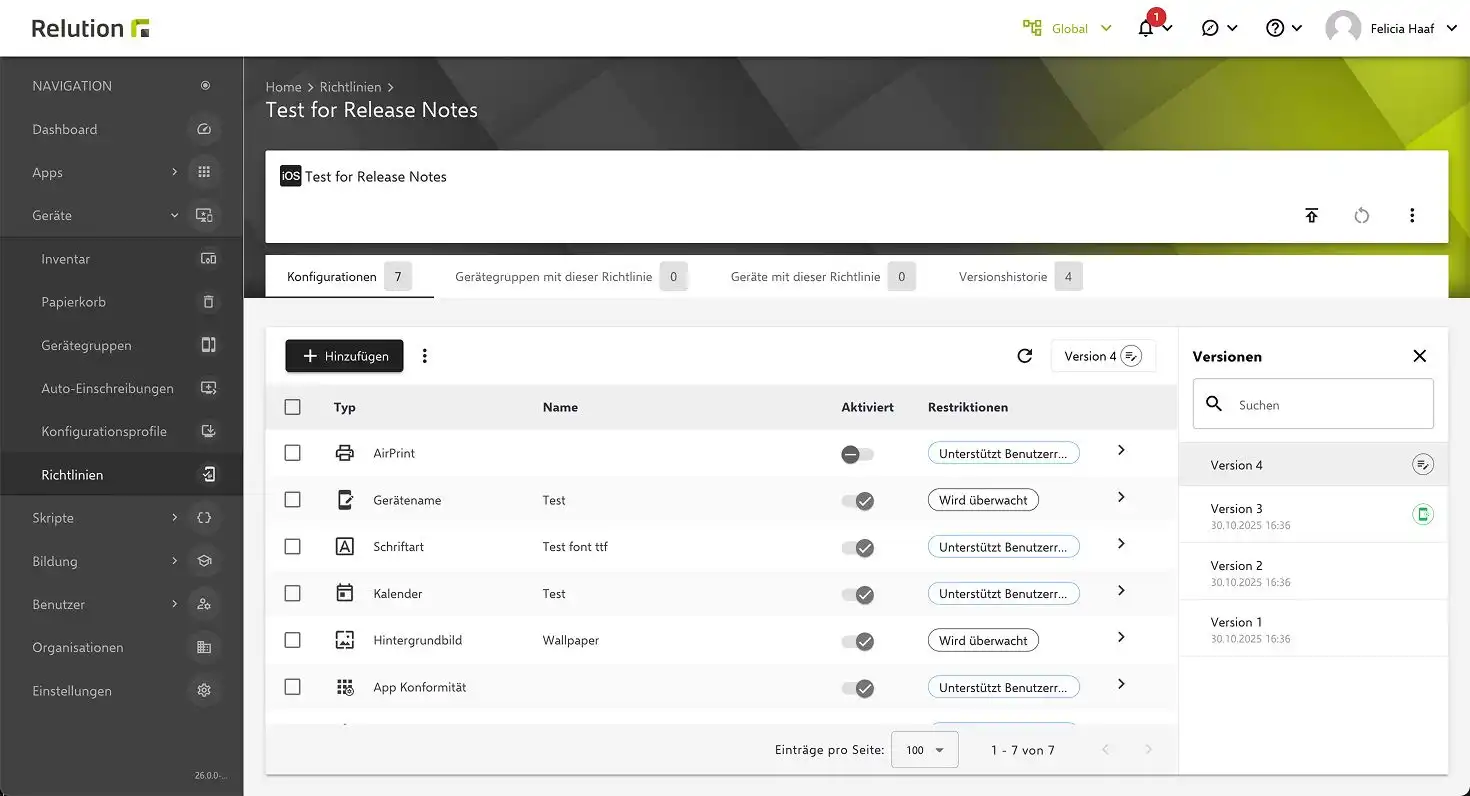Click the Einstellungen gear icon
This screenshot has height=796, width=1470.
pos(204,691)
